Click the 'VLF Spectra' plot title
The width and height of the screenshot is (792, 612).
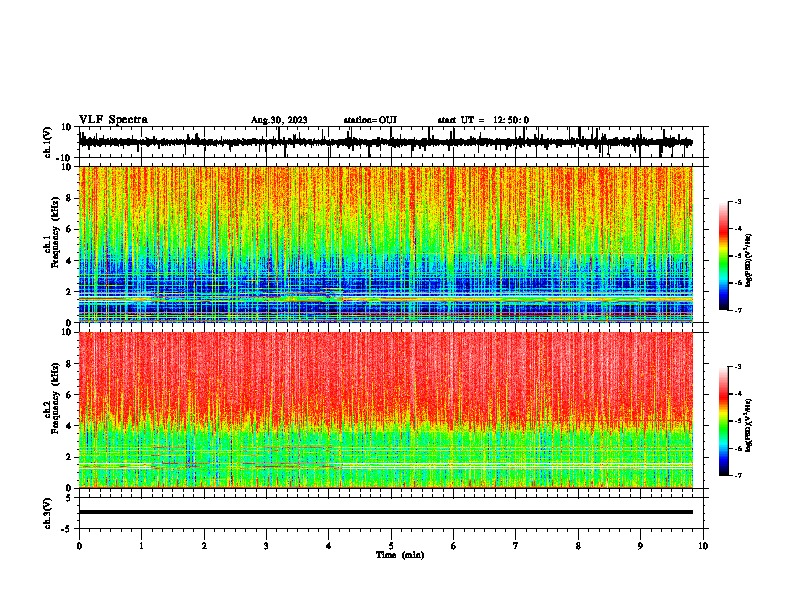click(x=113, y=120)
